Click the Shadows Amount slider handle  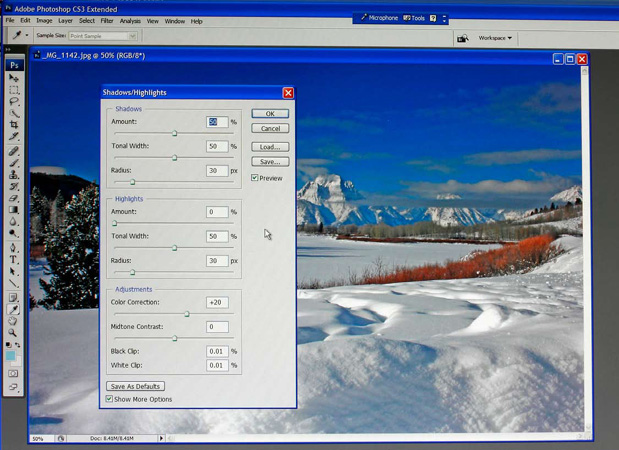point(174,133)
